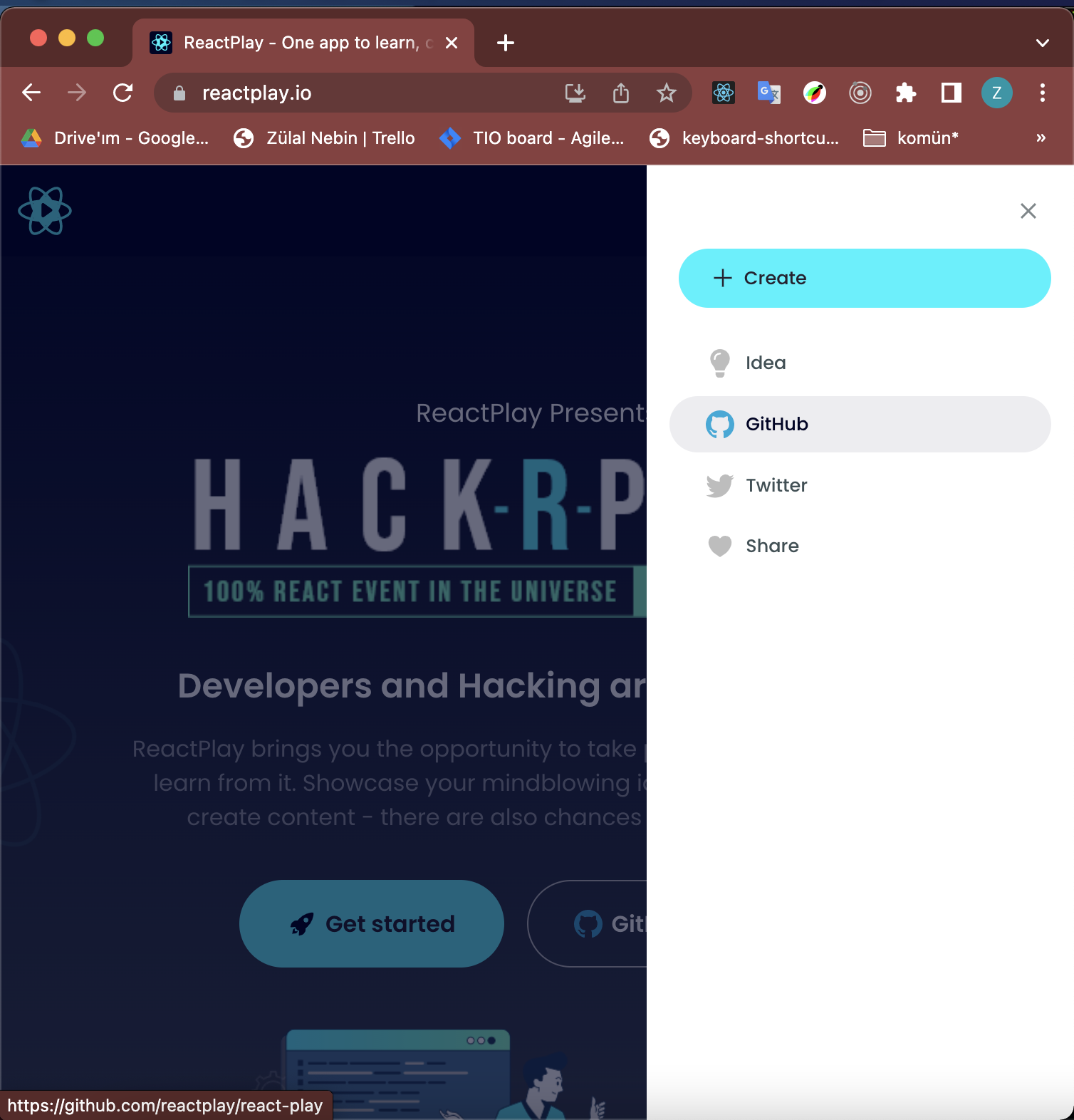Open the Z profile avatar

[x=997, y=93]
